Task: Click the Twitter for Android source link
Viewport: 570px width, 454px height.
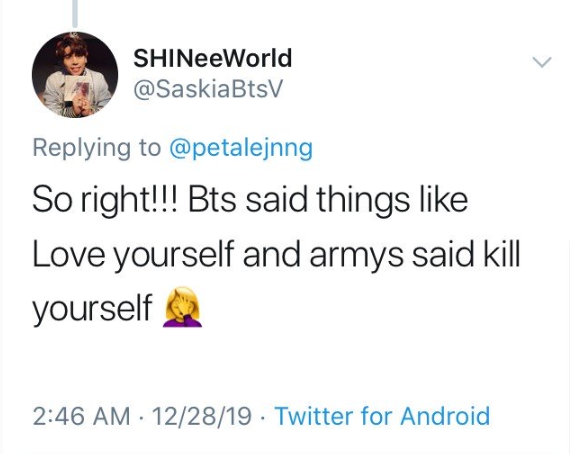Action: (x=382, y=415)
